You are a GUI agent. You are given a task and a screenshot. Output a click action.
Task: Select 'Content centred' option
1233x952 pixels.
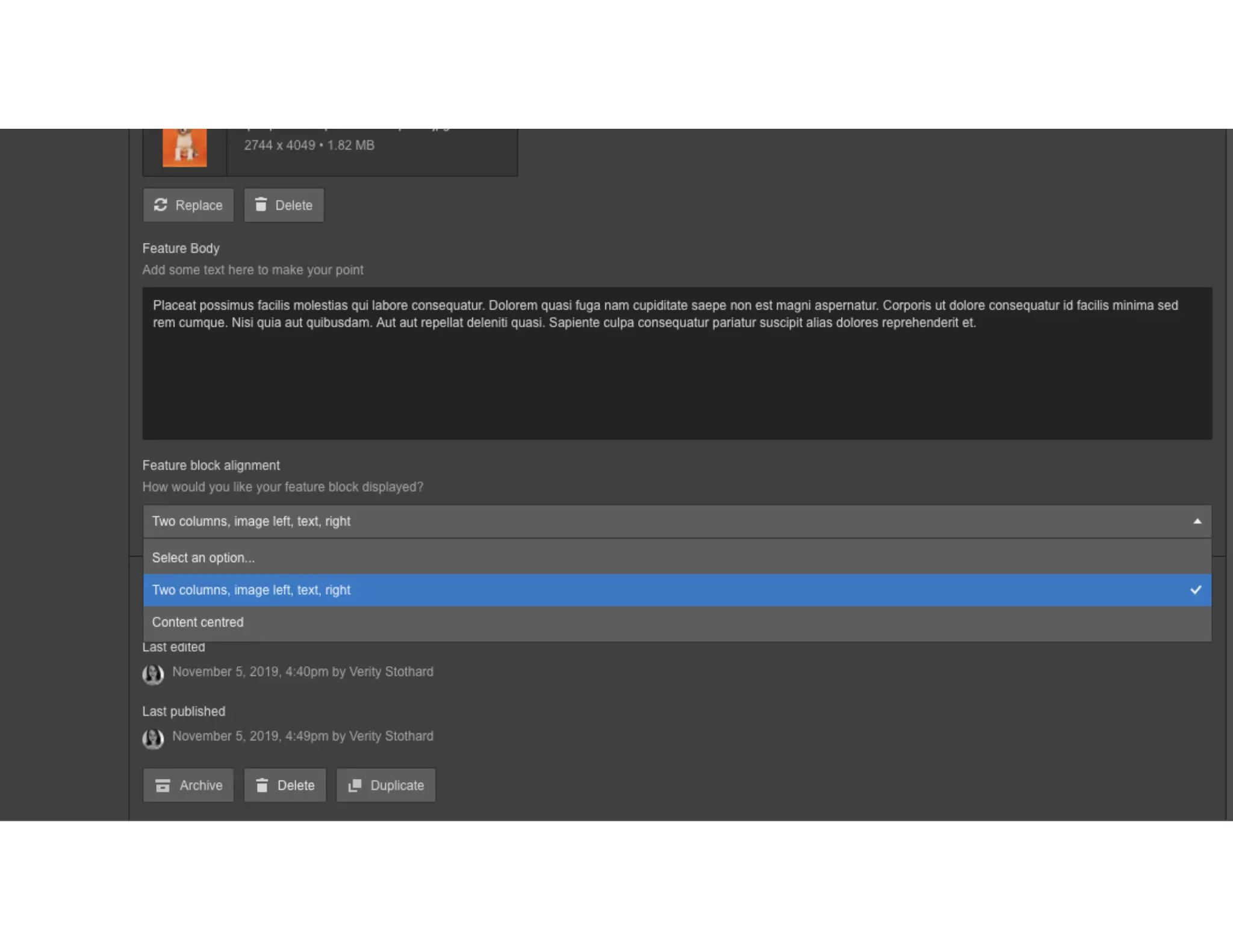pos(197,622)
